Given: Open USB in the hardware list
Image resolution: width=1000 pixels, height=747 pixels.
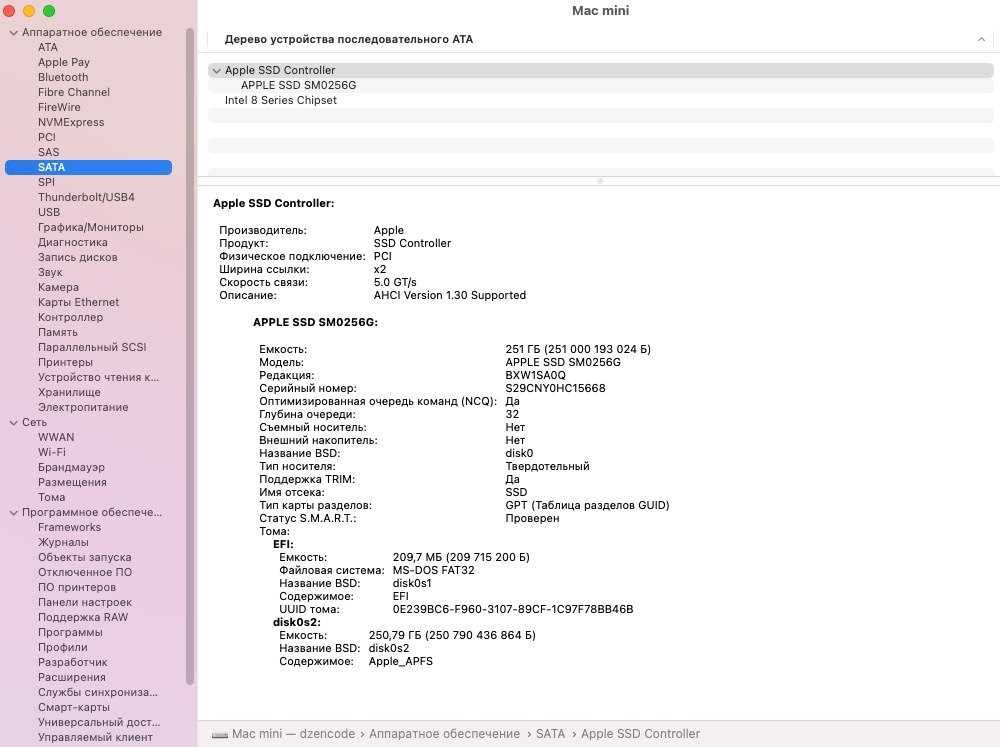Looking at the screenshot, I should (49, 212).
